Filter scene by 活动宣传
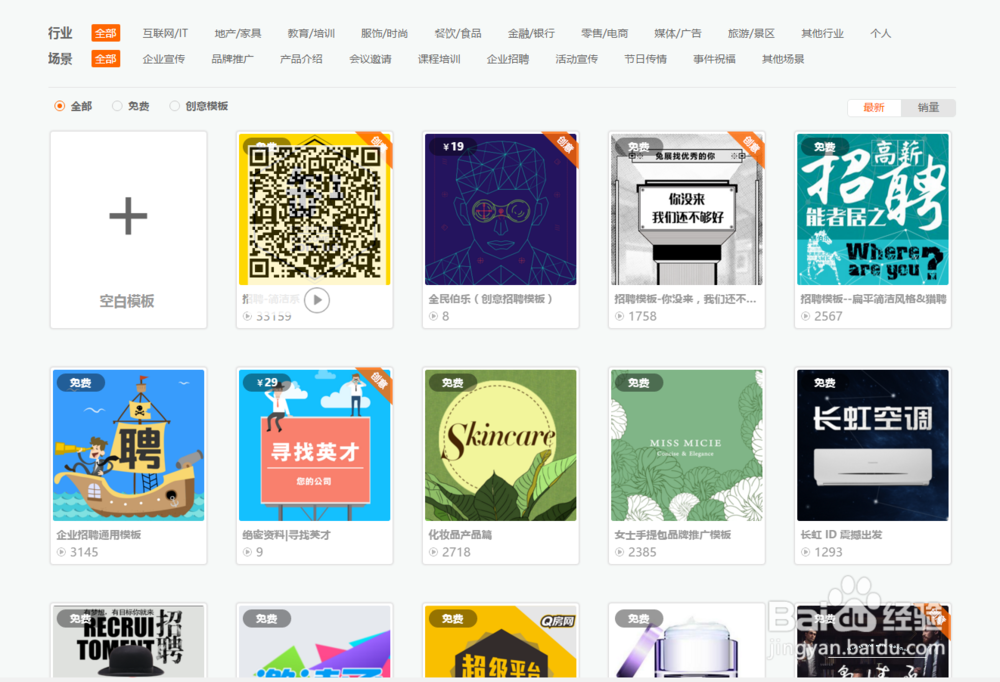This screenshot has height=682, width=1000. pos(577,59)
